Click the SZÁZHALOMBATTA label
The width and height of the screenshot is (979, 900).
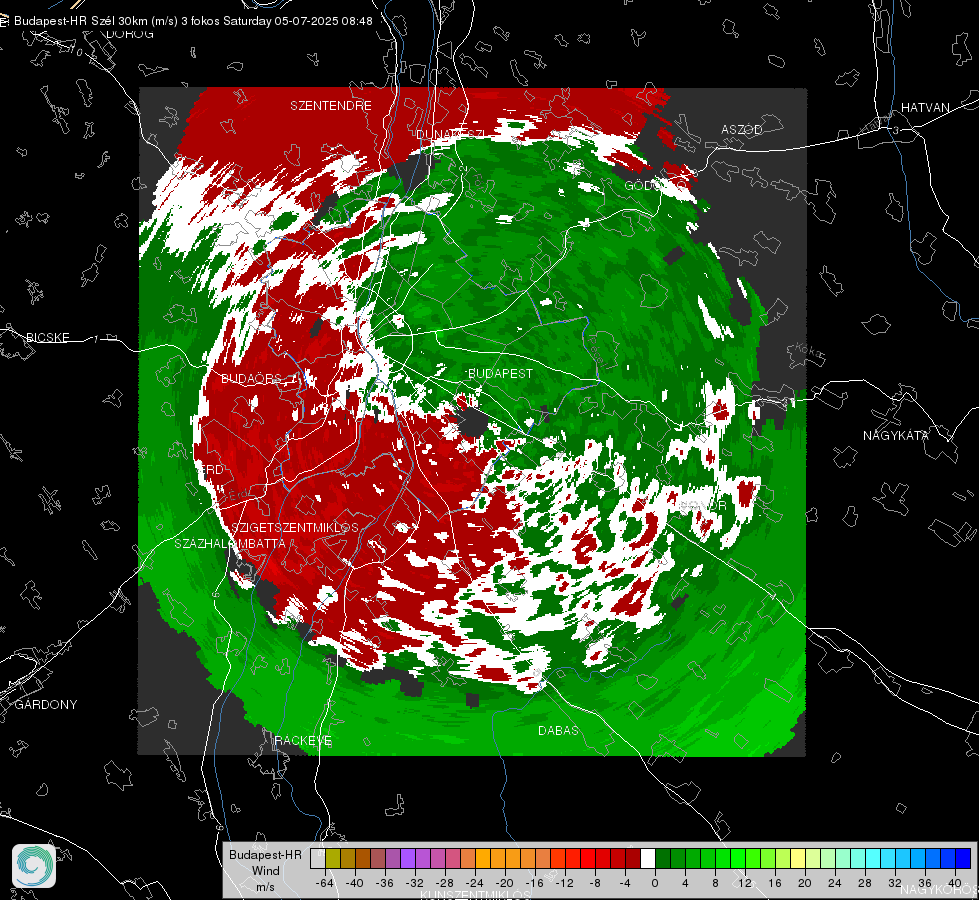230,543
